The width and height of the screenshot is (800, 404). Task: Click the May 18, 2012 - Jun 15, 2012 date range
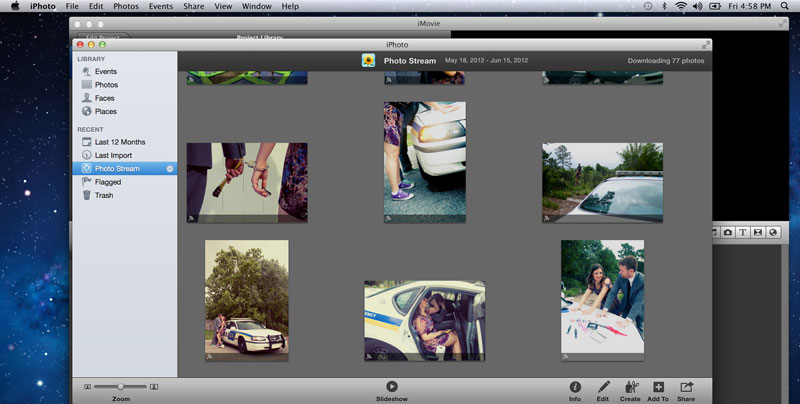click(x=486, y=60)
